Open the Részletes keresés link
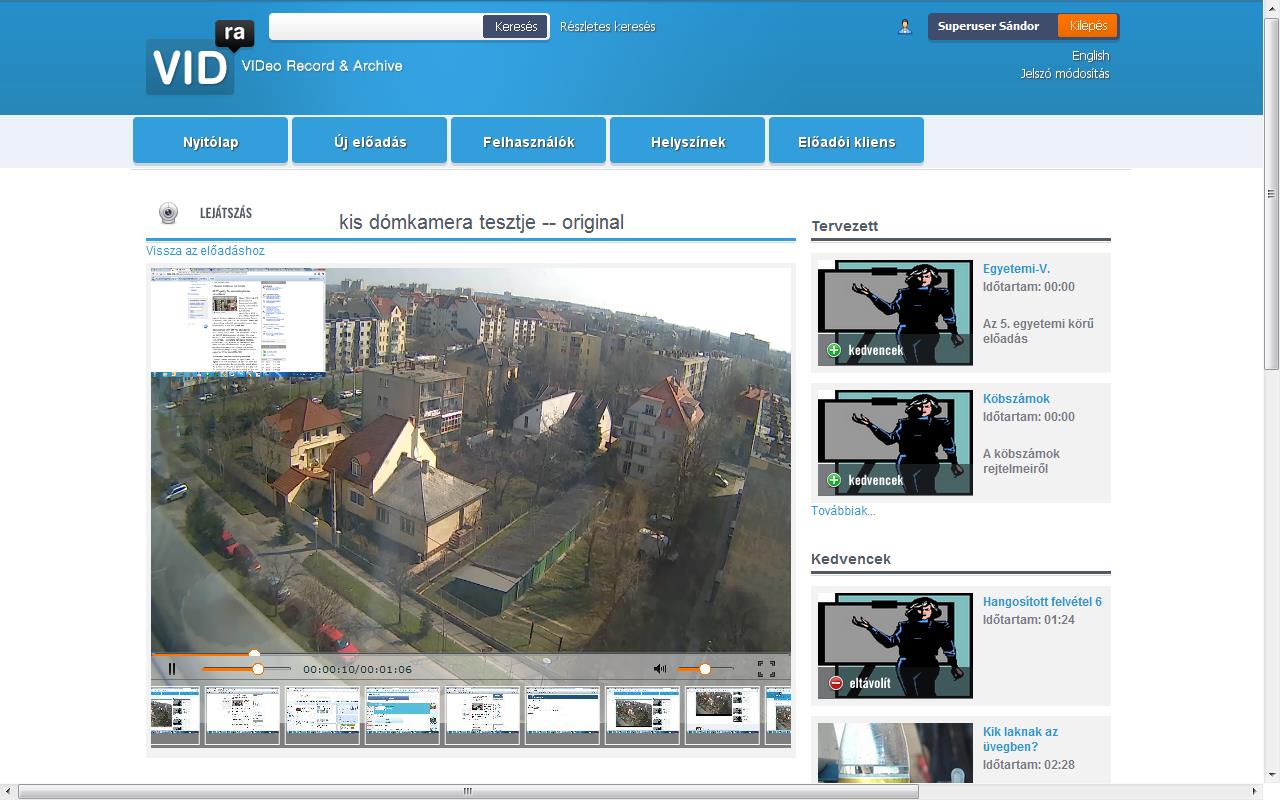Viewport: 1280px width, 800px height. 608,27
